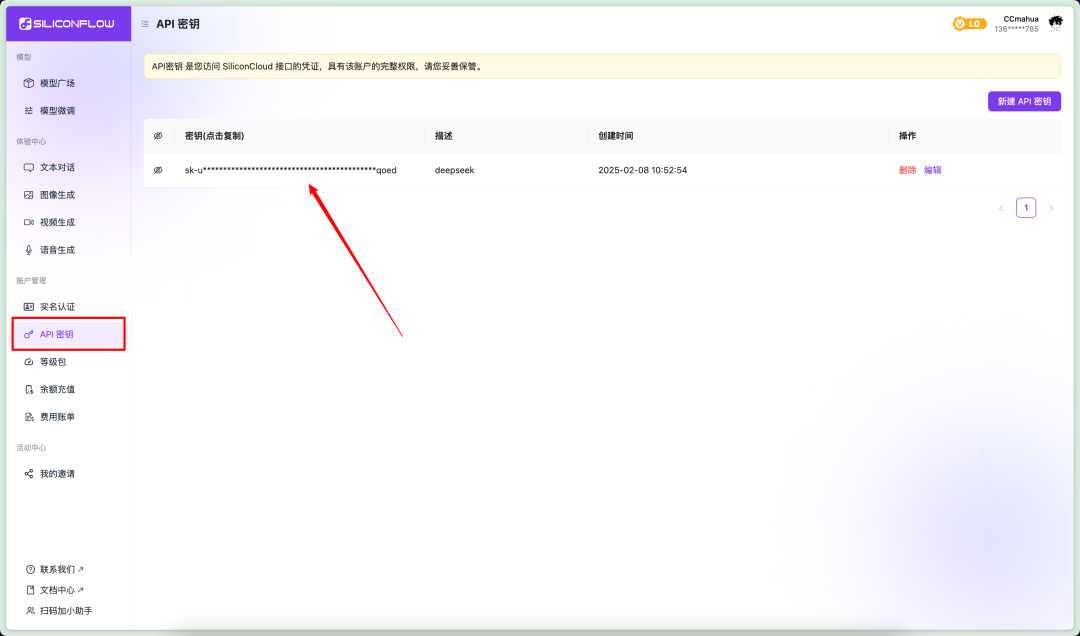The image size is (1080, 636).
Task: Open 模型广场 from the sidebar
Action: tap(57, 83)
